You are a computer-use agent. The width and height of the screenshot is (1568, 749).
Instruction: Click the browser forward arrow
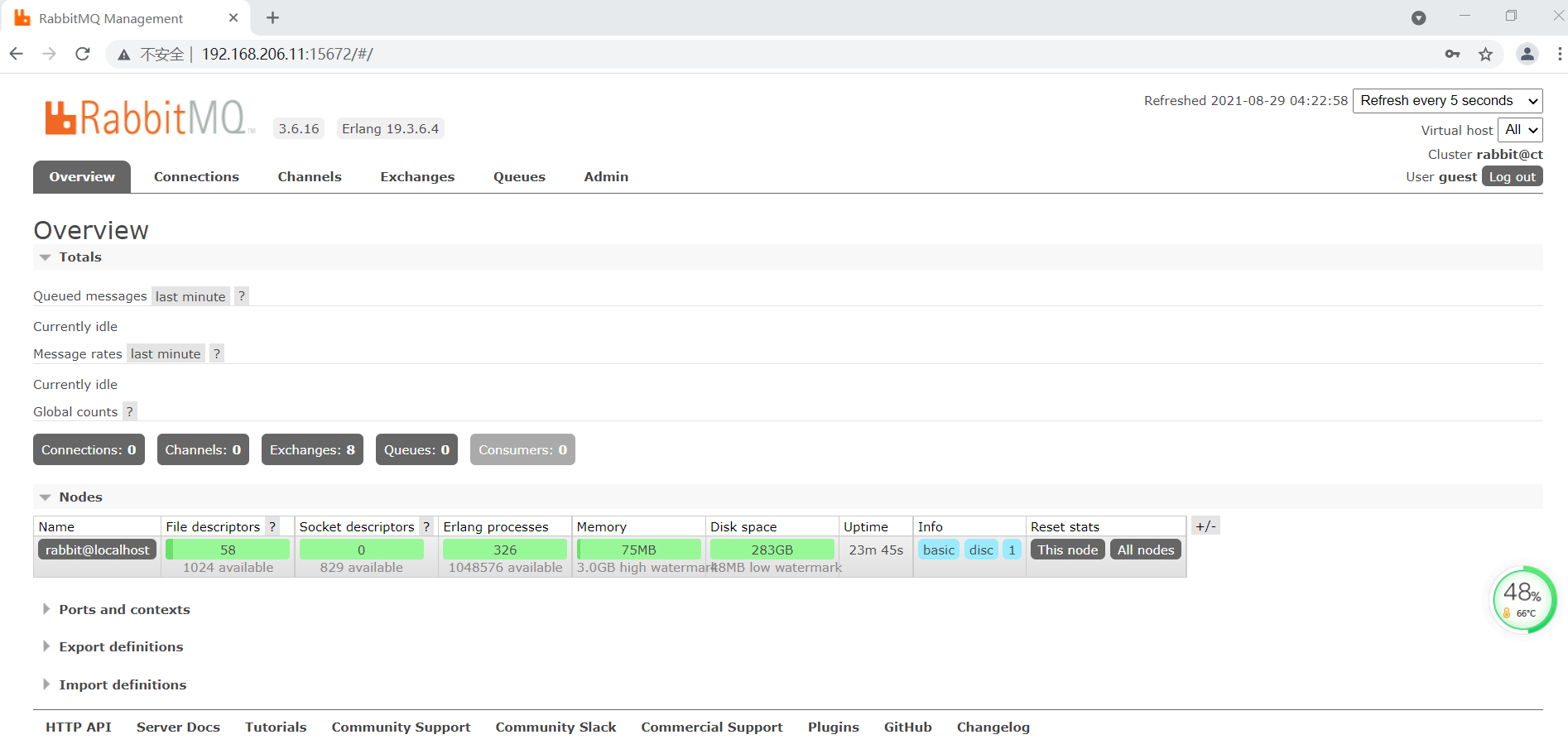click(49, 54)
